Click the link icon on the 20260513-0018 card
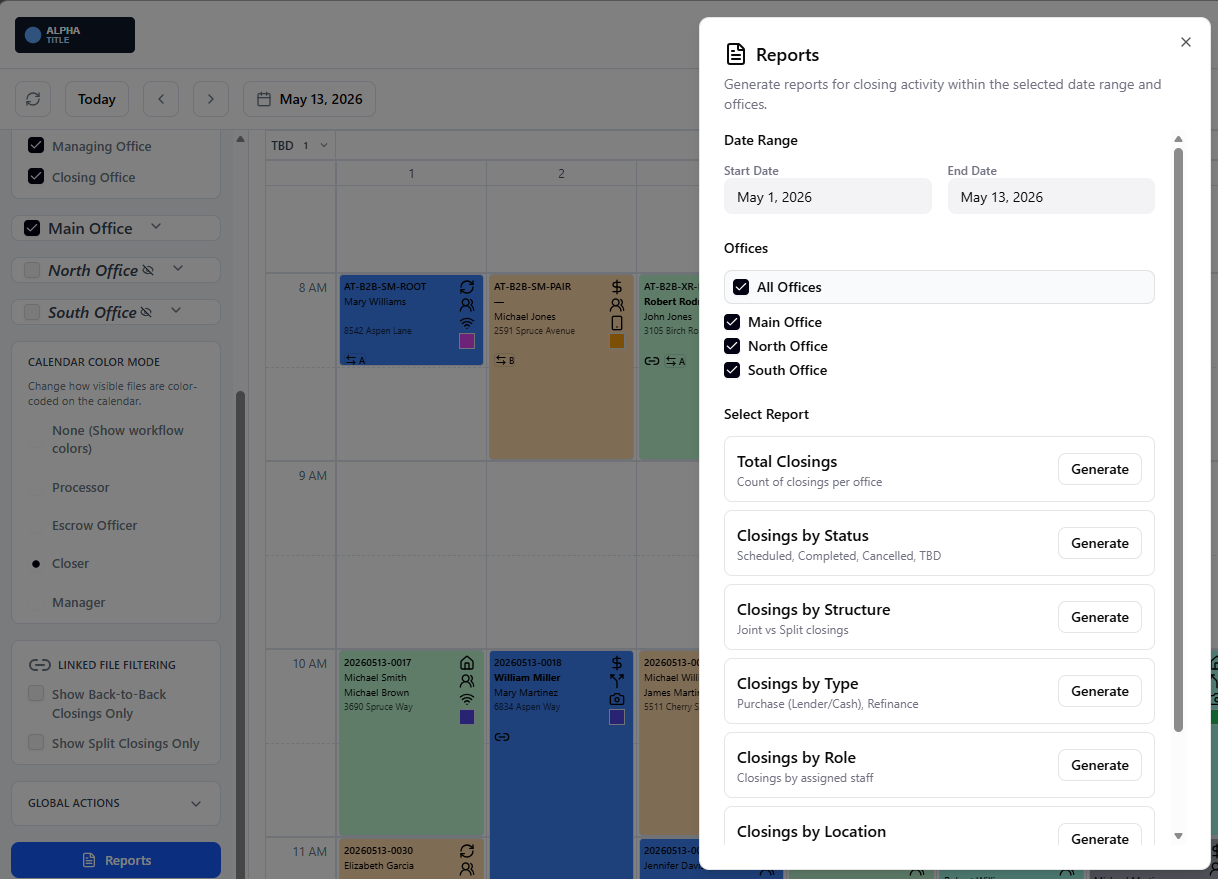Screen dimensions: 1218x879 coord(502,737)
